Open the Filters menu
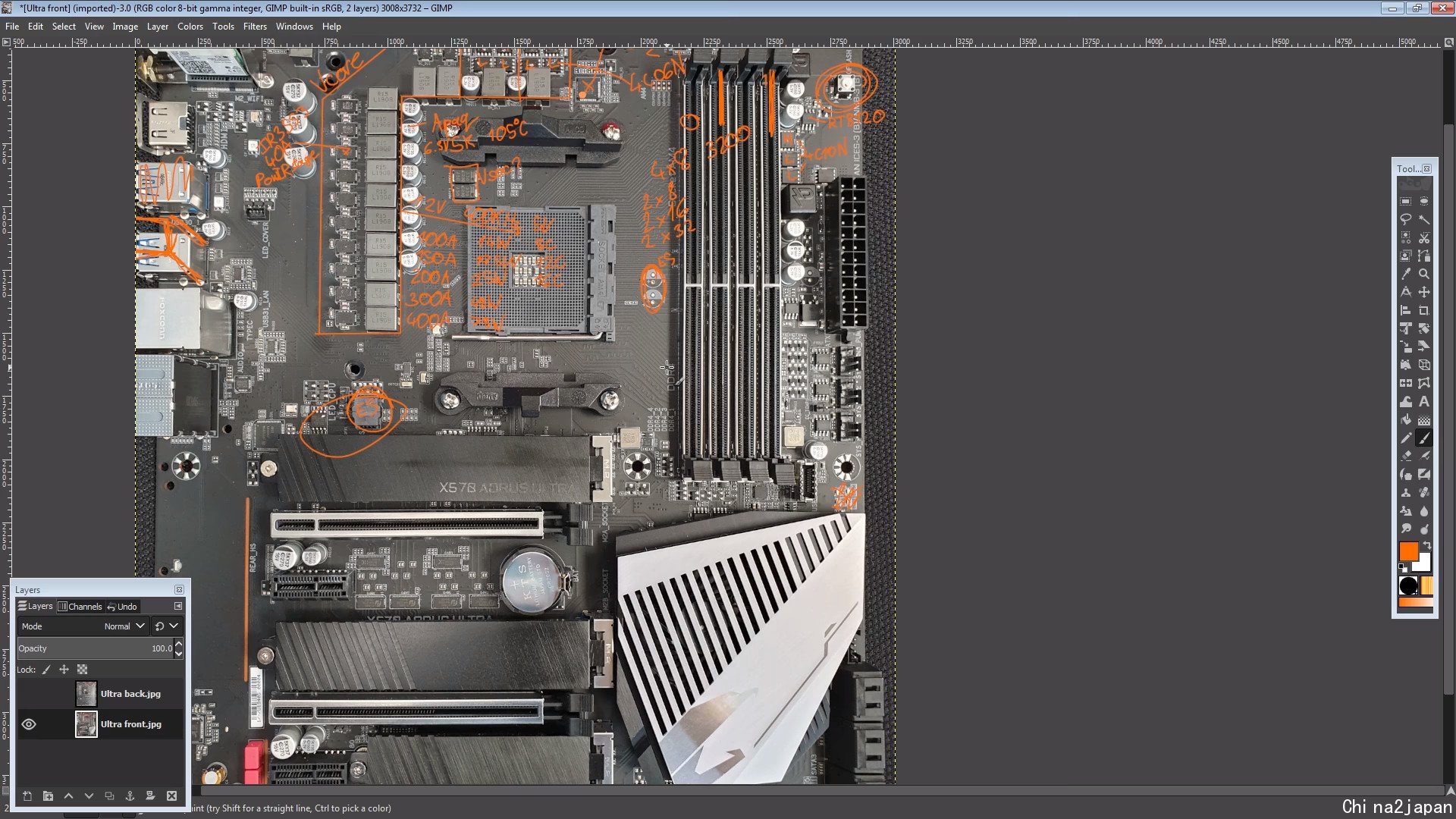The width and height of the screenshot is (1456, 819). (x=255, y=27)
